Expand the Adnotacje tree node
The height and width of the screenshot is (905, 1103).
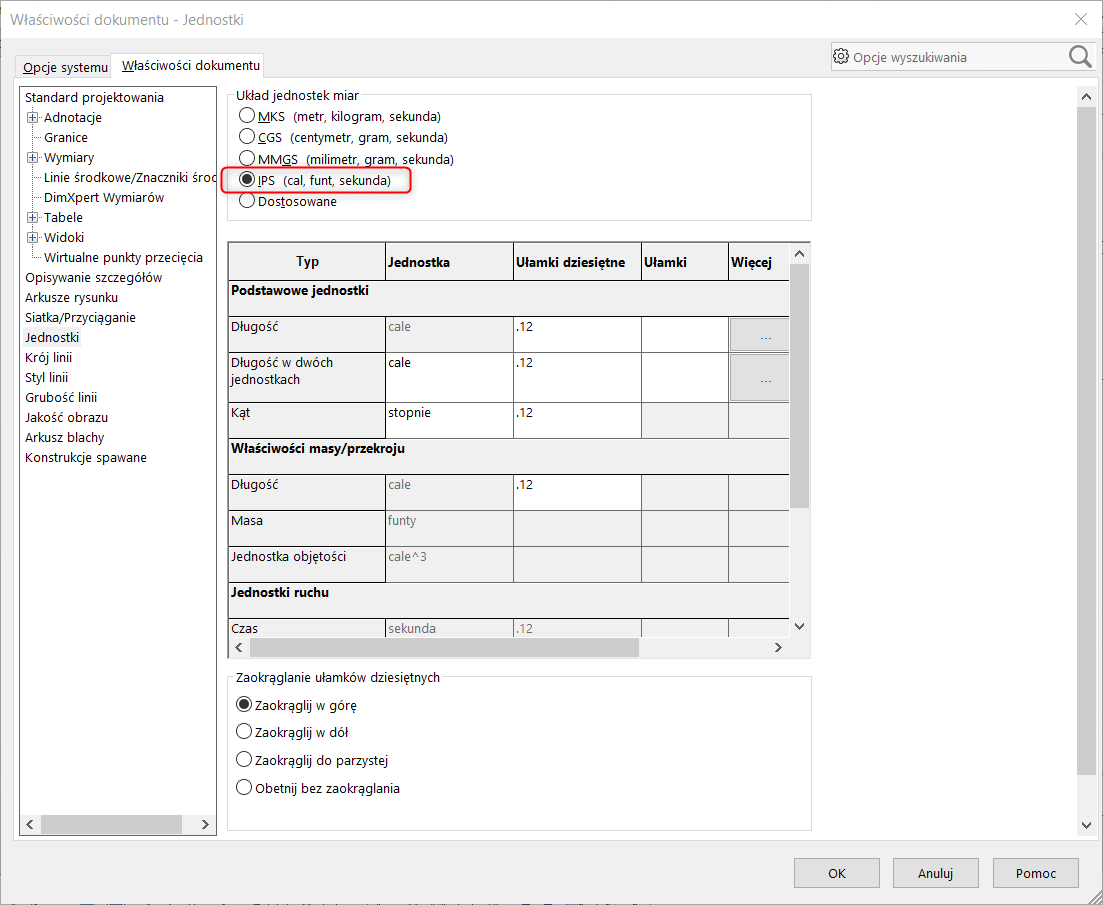click(33, 117)
